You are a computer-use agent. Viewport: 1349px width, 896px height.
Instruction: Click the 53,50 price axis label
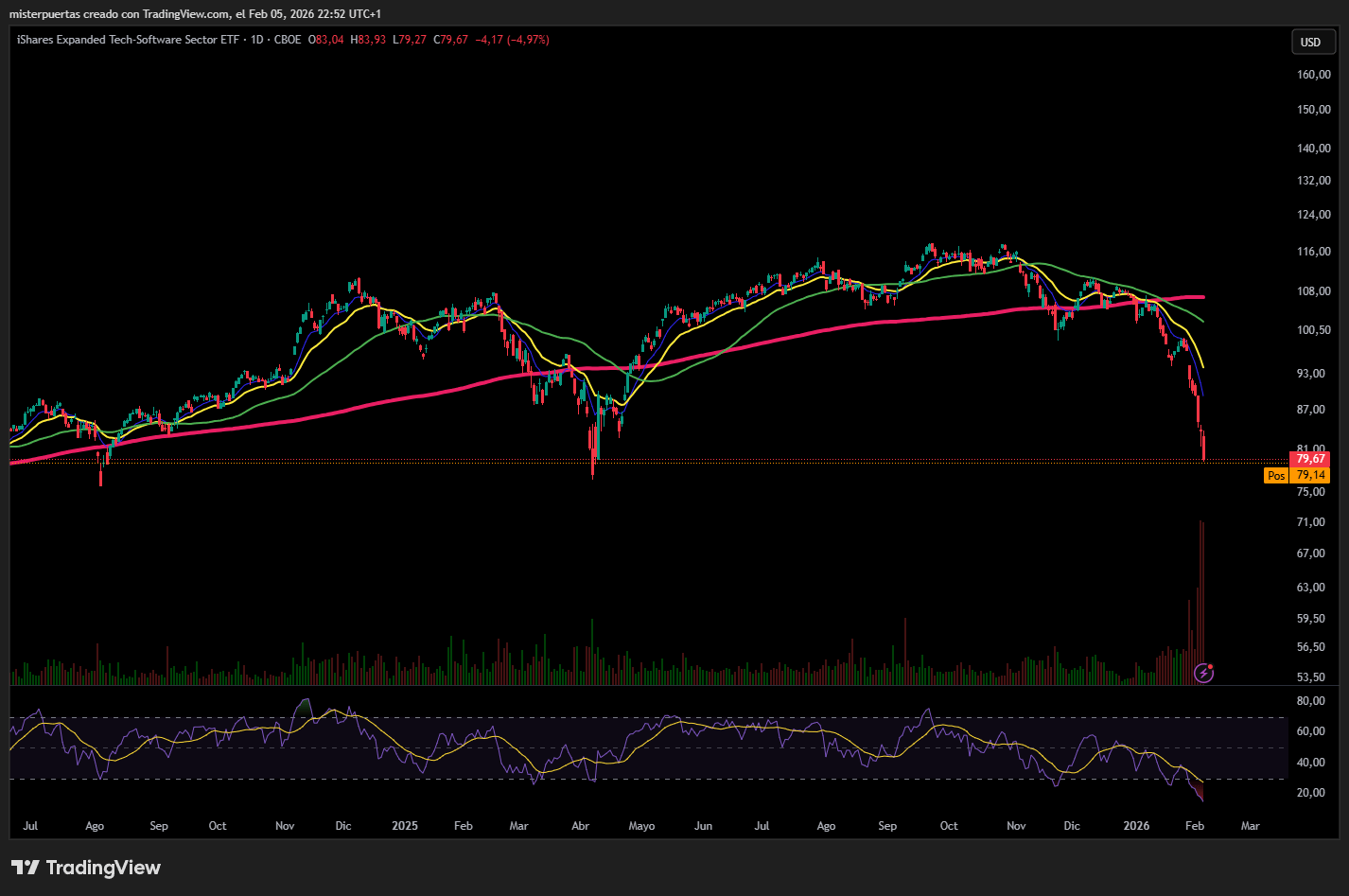point(1311,677)
